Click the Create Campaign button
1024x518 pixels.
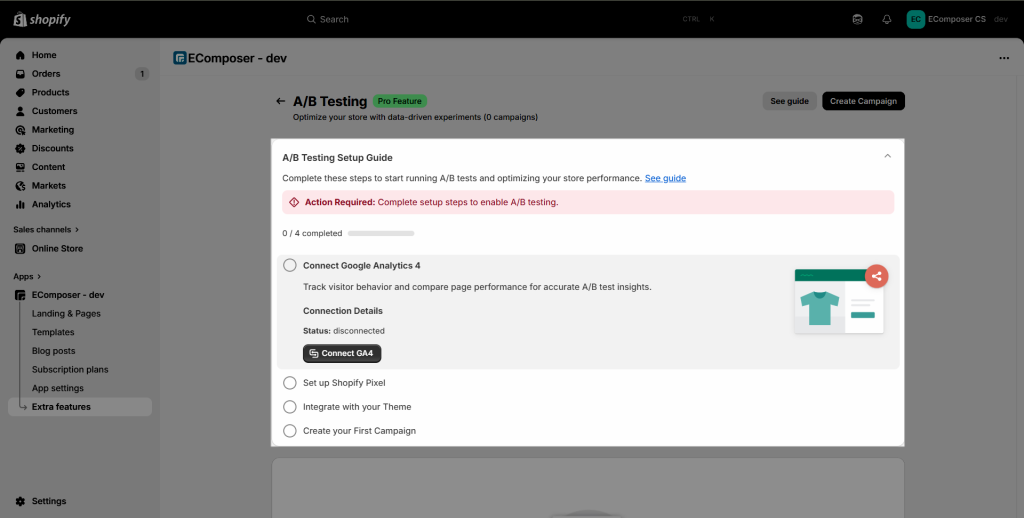click(863, 101)
